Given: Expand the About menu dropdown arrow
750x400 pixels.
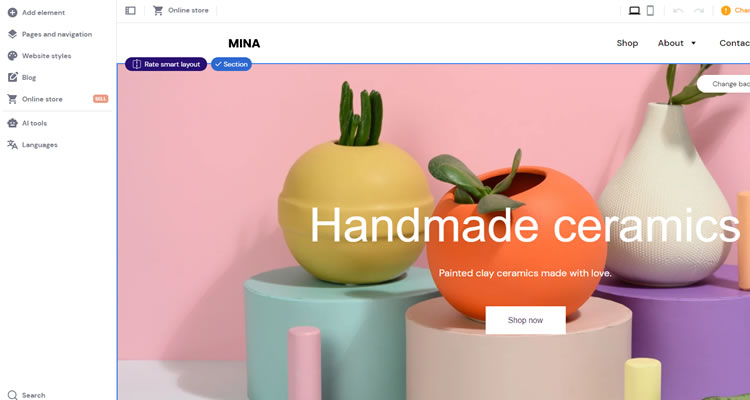Looking at the screenshot, I should click(694, 44).
